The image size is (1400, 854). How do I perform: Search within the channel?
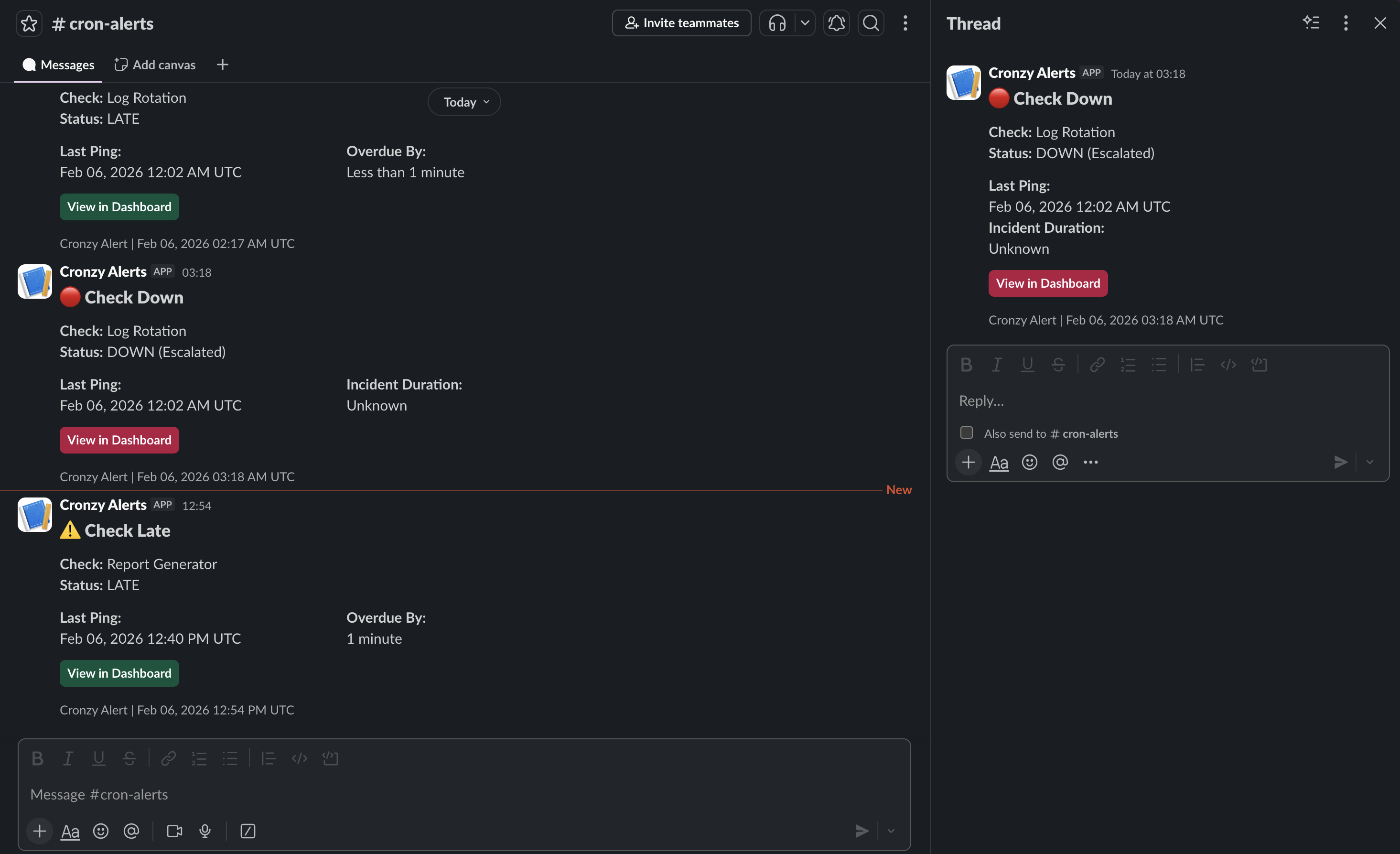pos(871,23)
